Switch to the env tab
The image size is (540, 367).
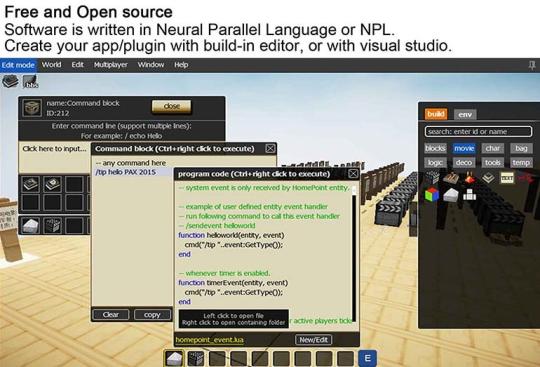[465, 114]
